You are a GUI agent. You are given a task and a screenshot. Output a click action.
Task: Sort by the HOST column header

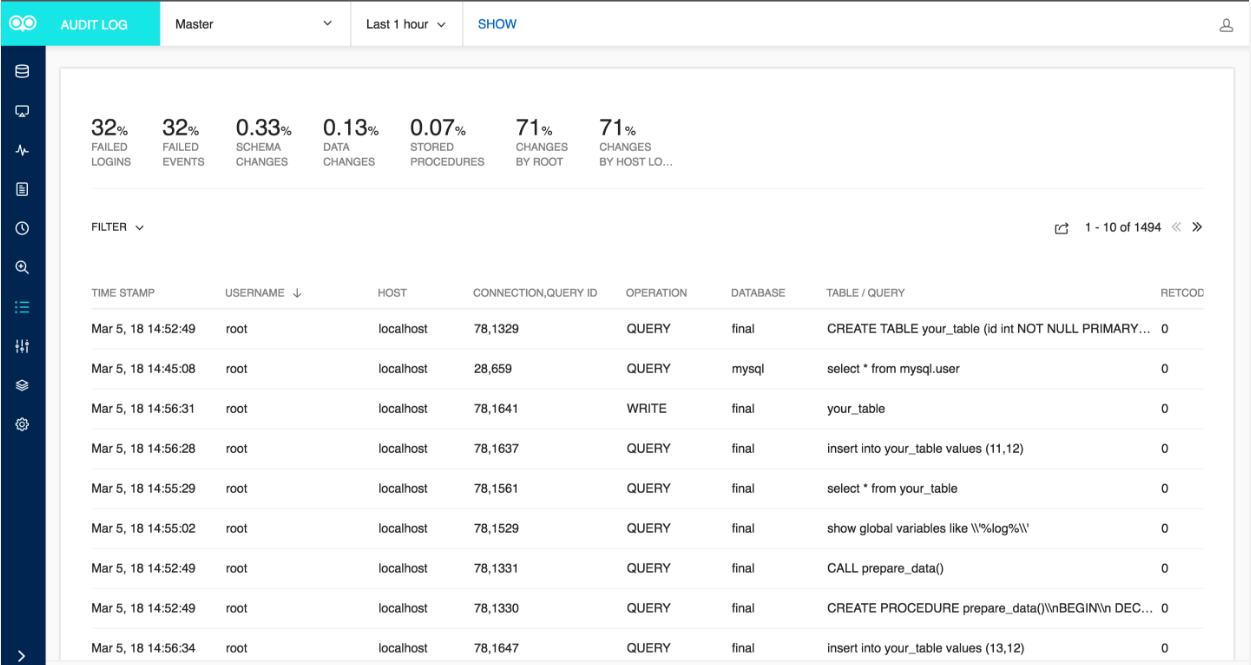(x=392, y=293)
